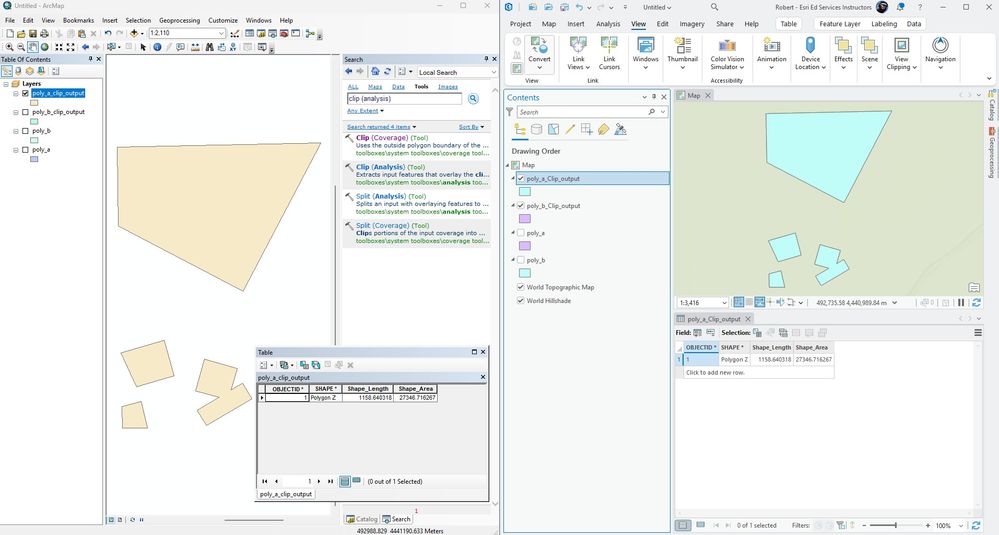Click ArcMap Measure tool icon
This screenshot has width=999, height=535.
point(195,47)
